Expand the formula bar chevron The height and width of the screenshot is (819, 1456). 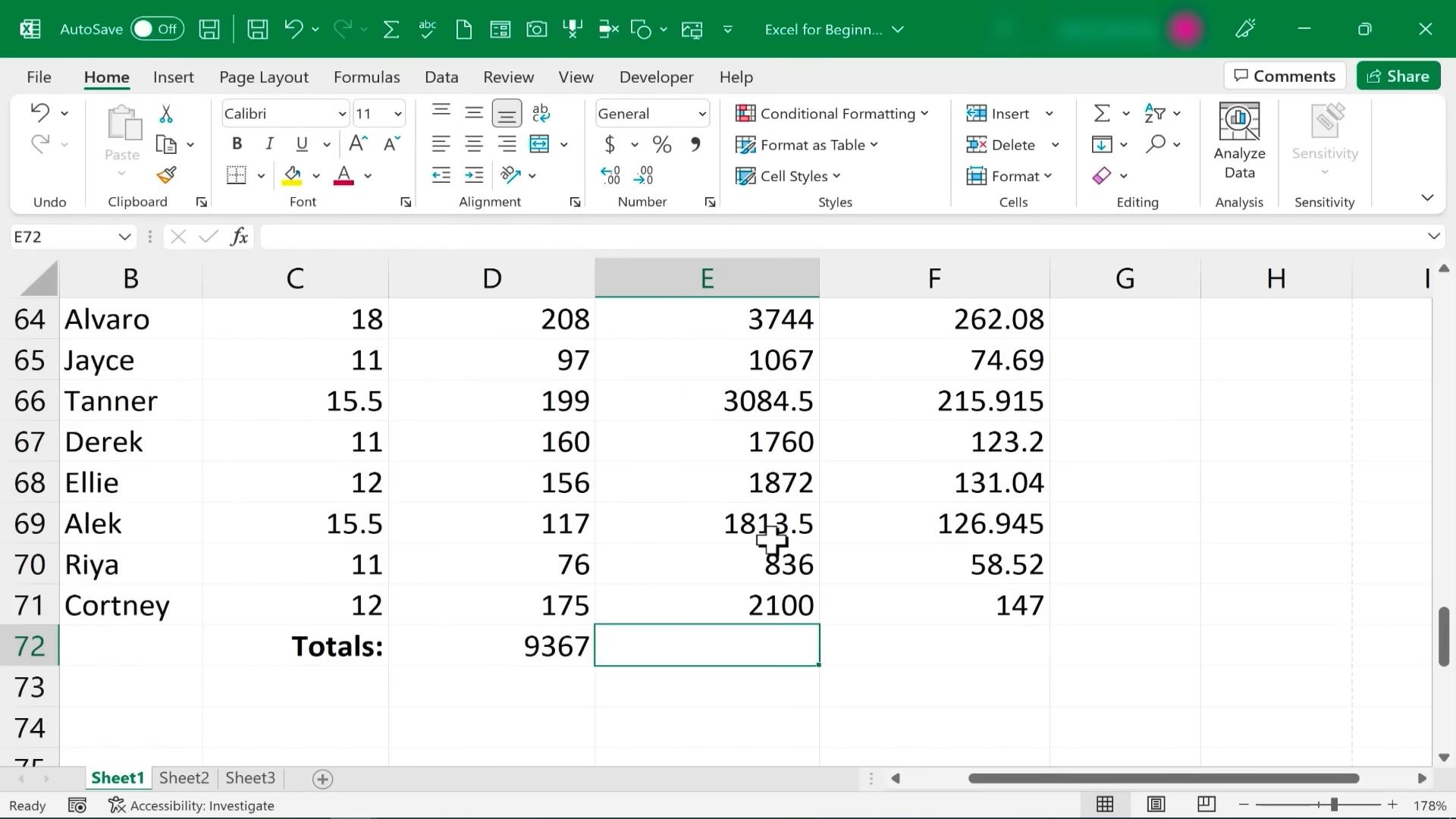coord(1433,237)
